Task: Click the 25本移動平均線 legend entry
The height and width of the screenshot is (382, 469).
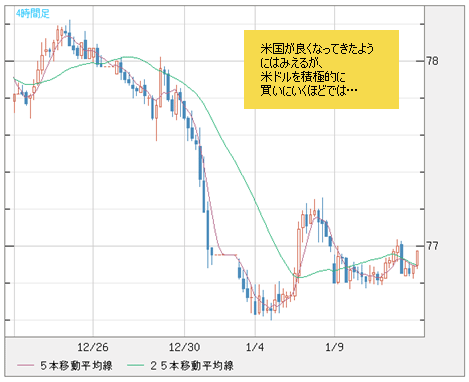Action: 192,366
